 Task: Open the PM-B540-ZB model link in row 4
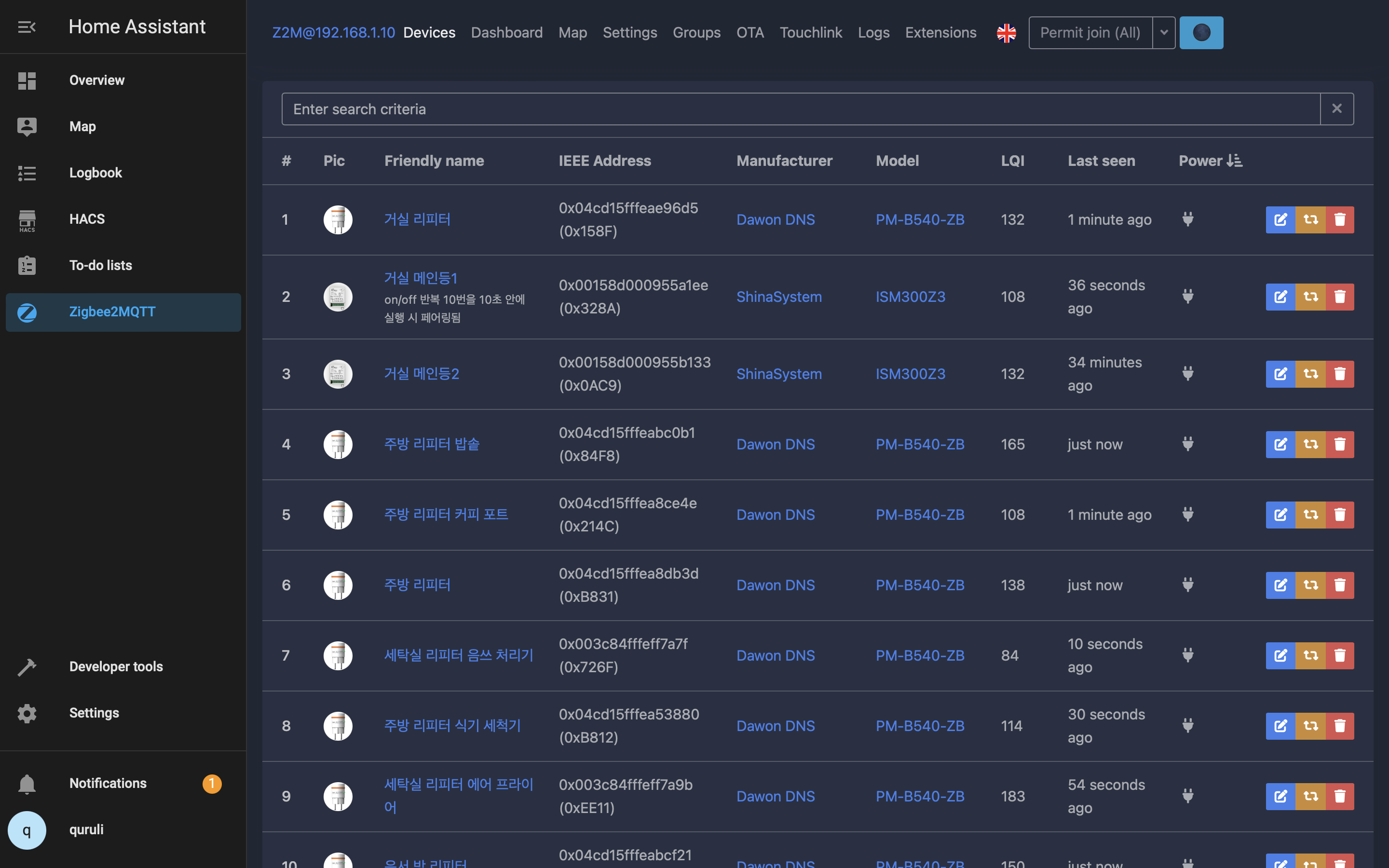(920, 444)
